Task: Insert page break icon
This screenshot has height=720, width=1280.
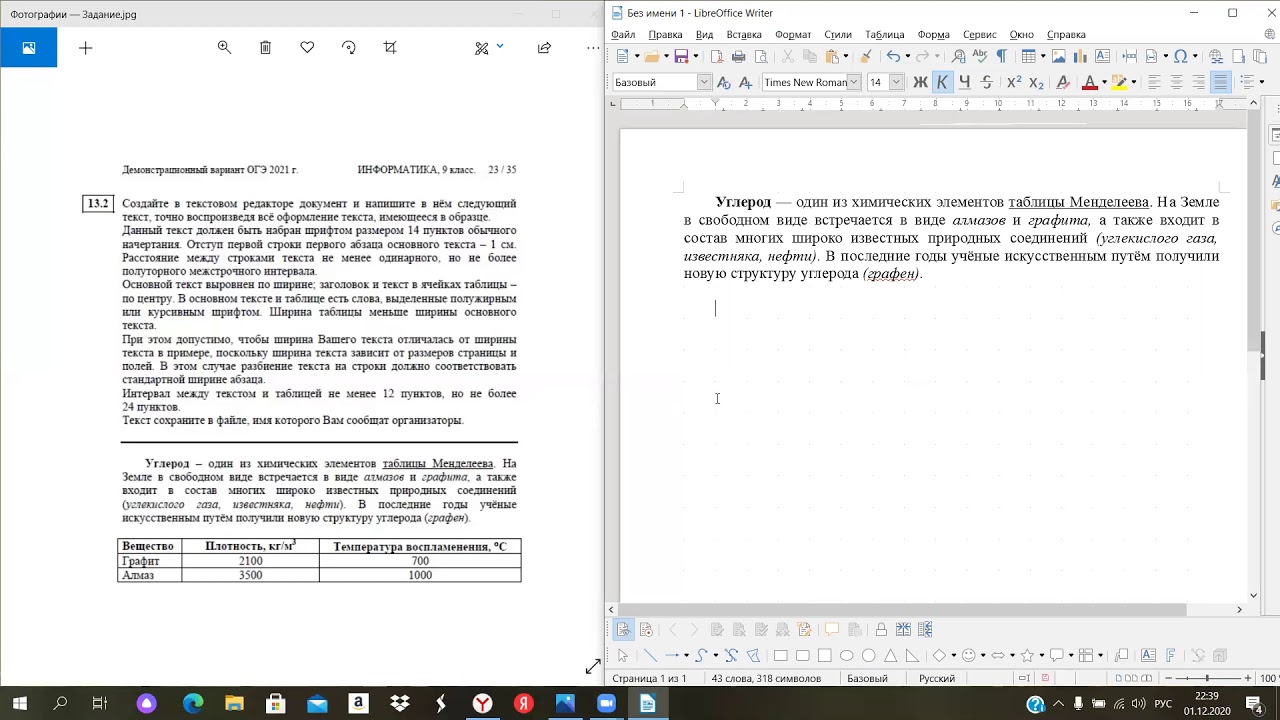Action: 1130,56
